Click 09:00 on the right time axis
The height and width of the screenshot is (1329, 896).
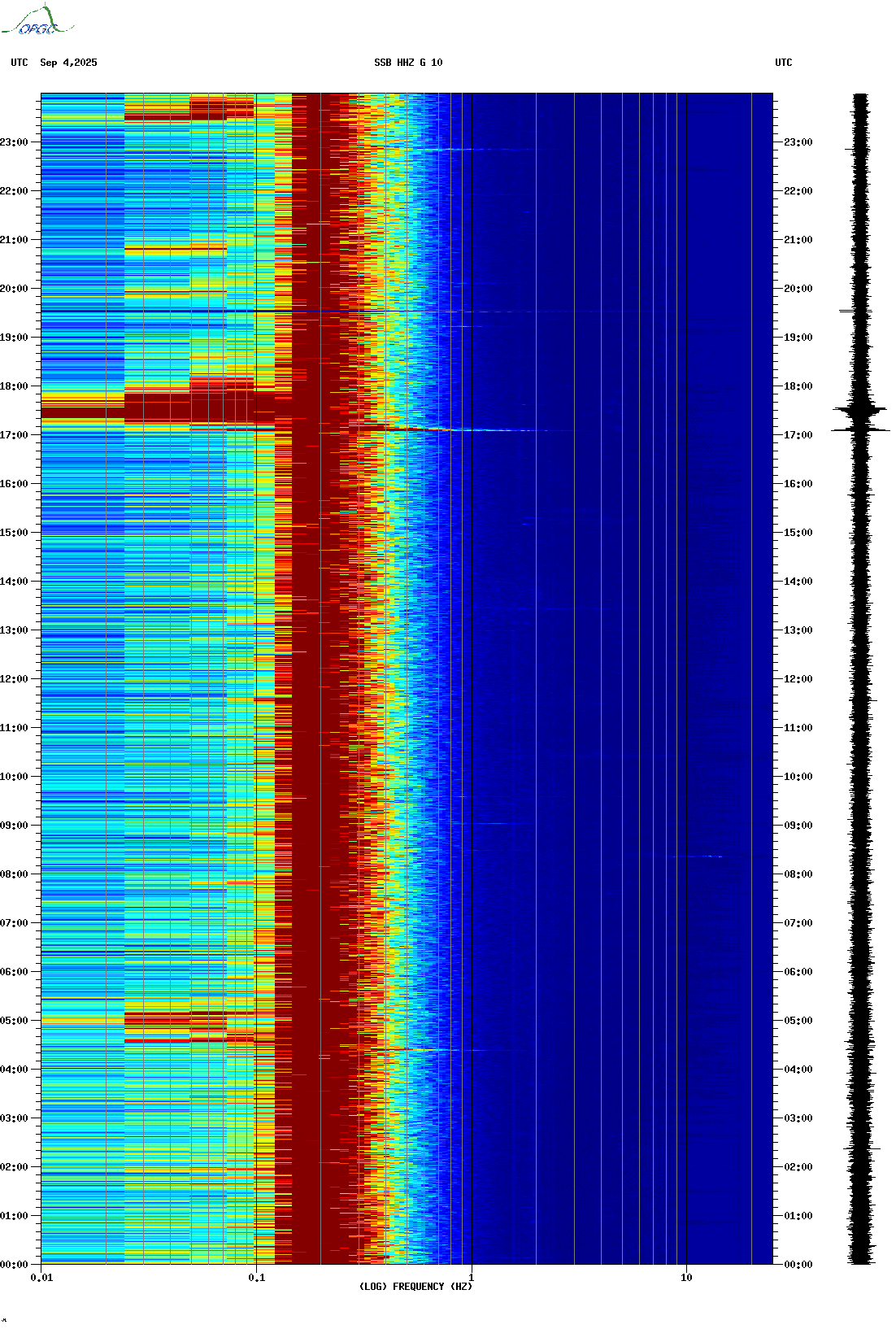point(798,826)
